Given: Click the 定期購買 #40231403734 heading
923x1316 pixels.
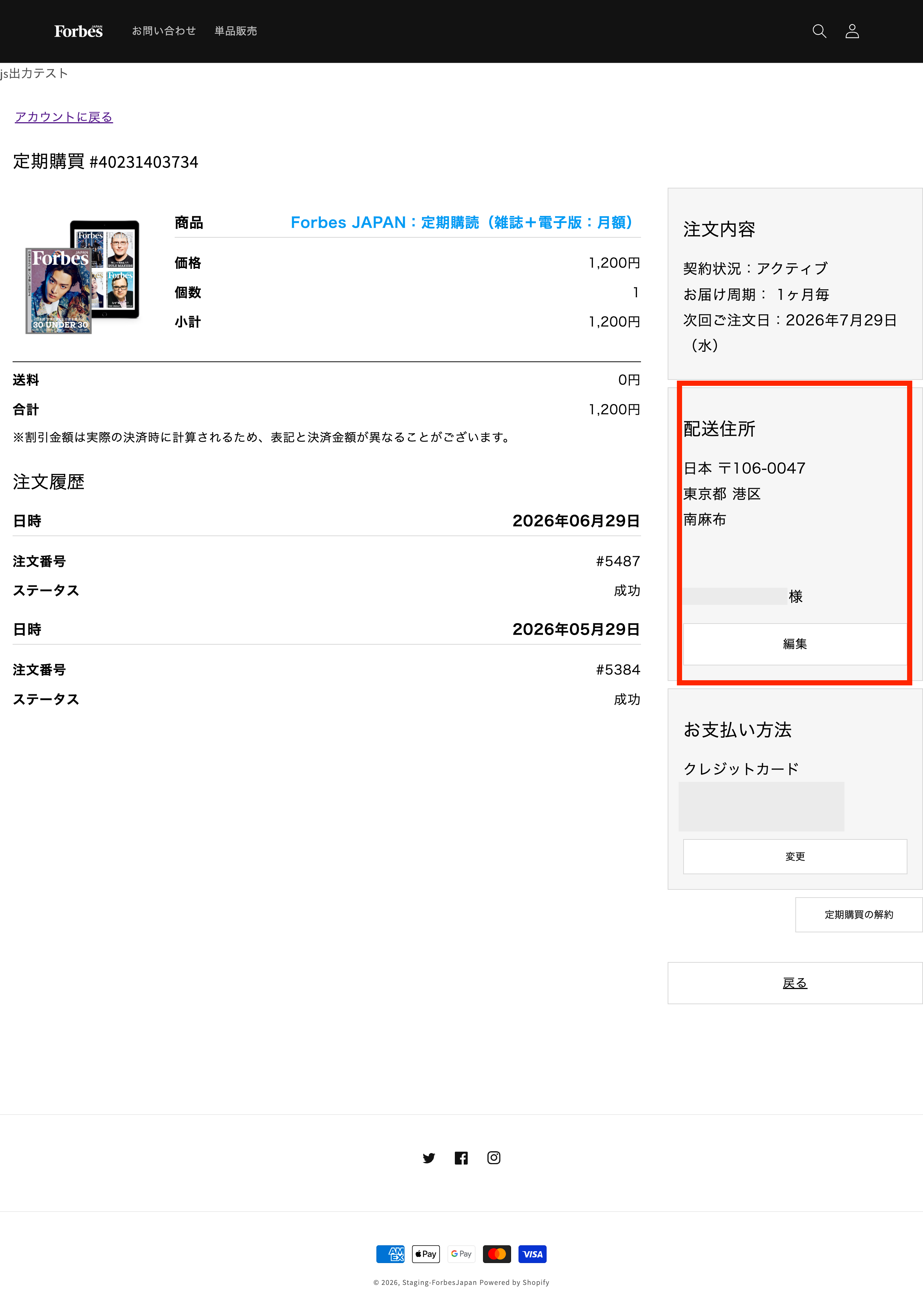Looking at the screenshot, I should pos(105,162).
